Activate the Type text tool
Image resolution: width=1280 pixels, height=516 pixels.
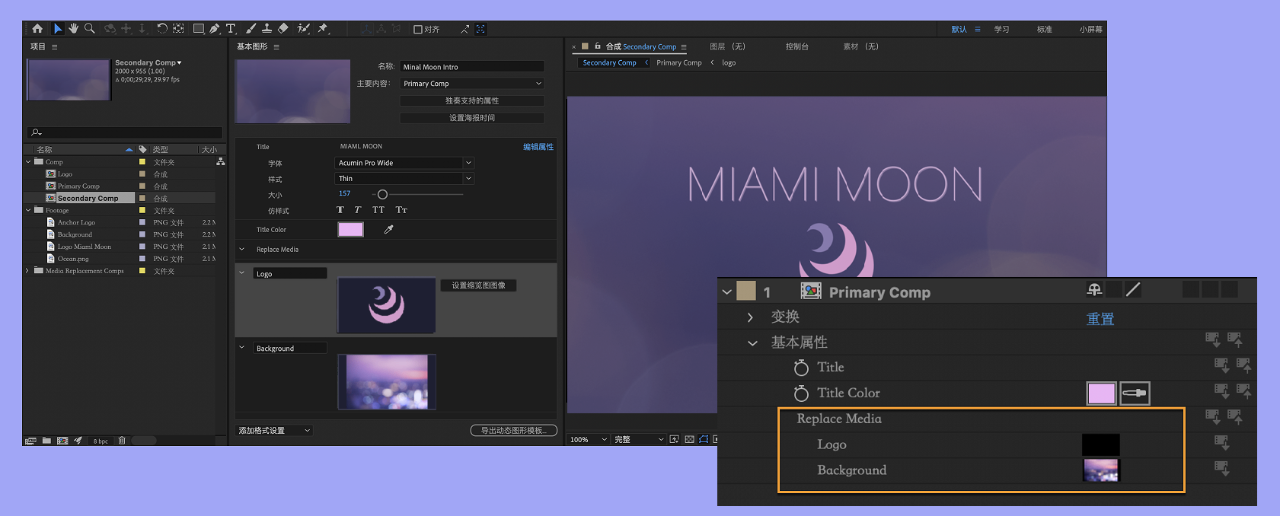231,29
